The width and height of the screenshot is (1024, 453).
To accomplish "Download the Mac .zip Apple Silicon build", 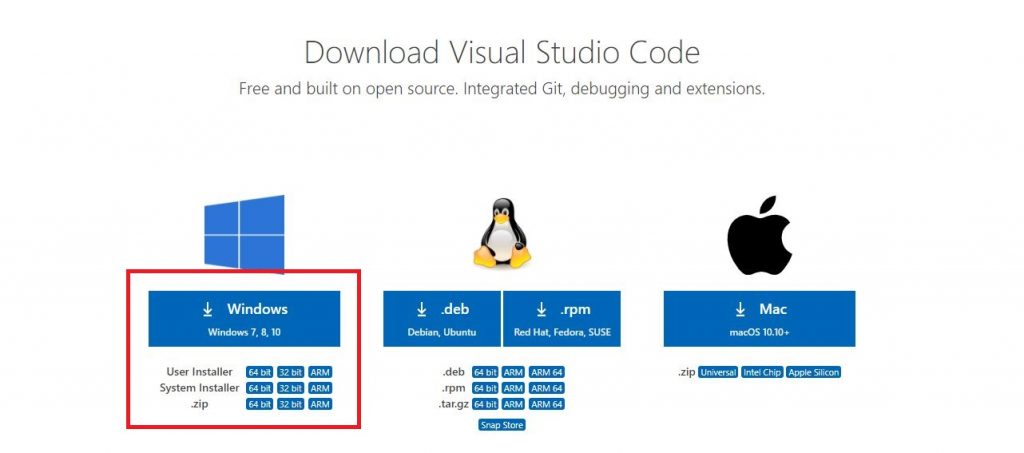I will [x=814, y=373].
